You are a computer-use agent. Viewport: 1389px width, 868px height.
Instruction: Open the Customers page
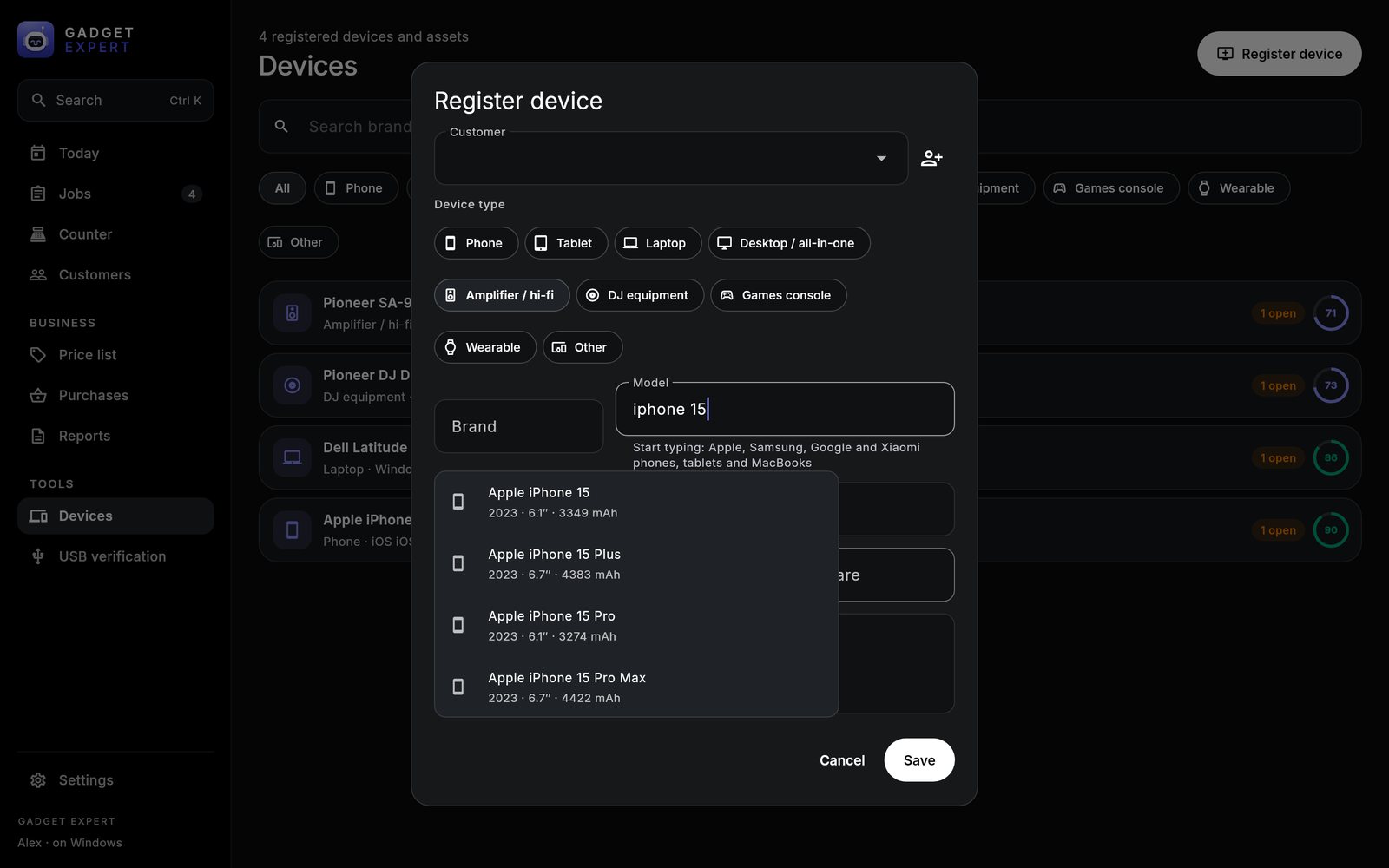click(x=115, y=275)
